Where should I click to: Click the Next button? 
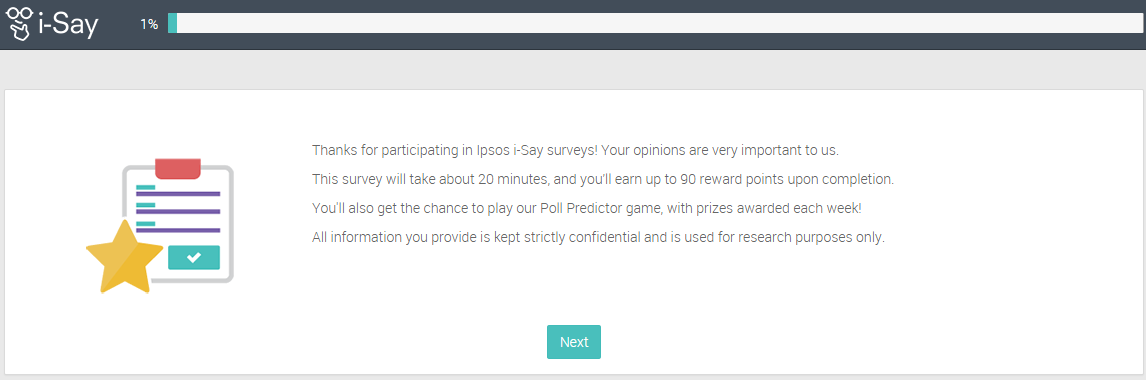(574, 342)
